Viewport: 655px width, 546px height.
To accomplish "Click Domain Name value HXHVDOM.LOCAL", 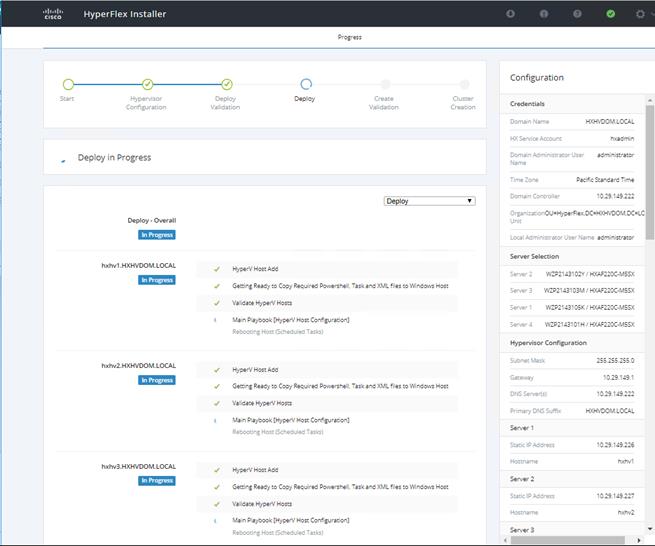I will point(610,122).
